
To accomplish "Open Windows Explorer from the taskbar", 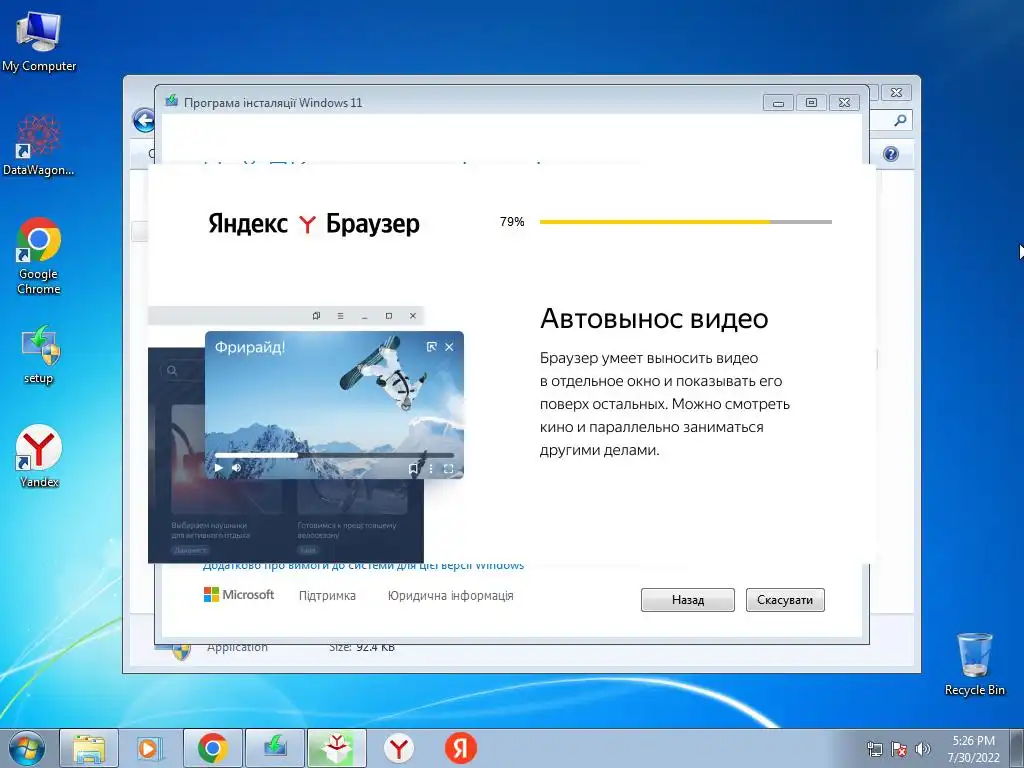I will (x=89, y=748).
